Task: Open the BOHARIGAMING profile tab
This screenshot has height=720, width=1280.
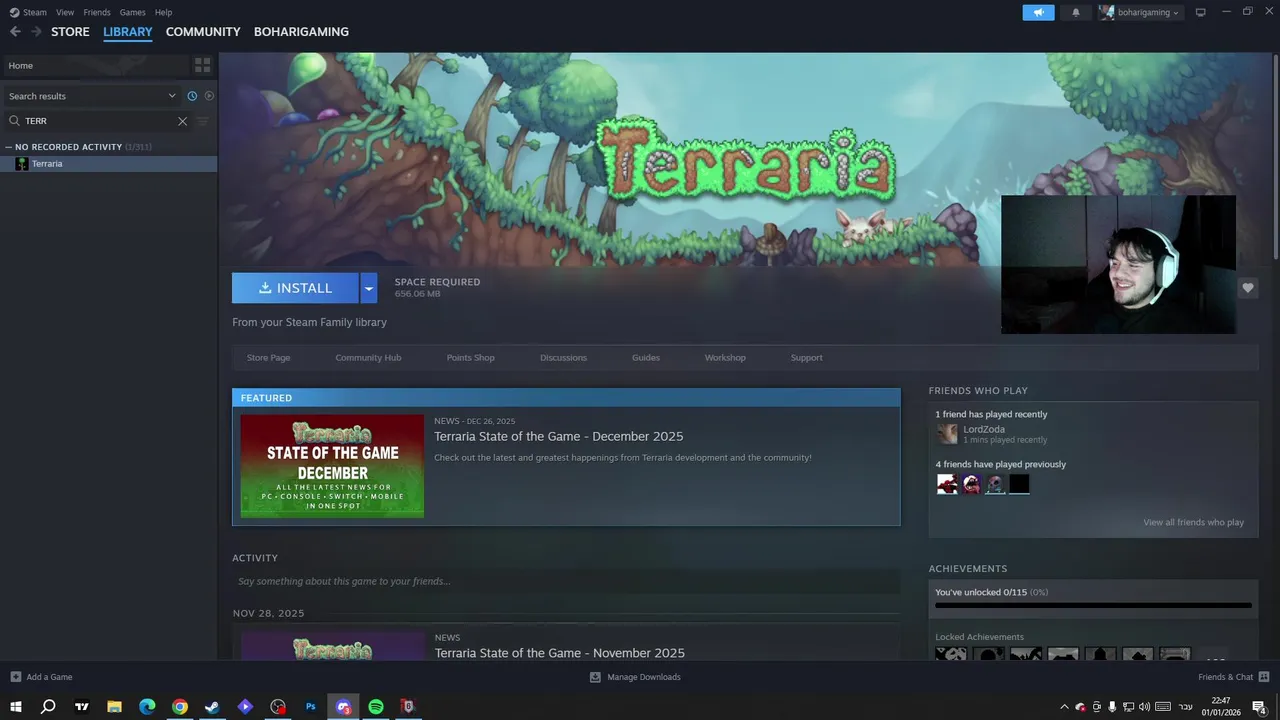Action: click(301, 32)
